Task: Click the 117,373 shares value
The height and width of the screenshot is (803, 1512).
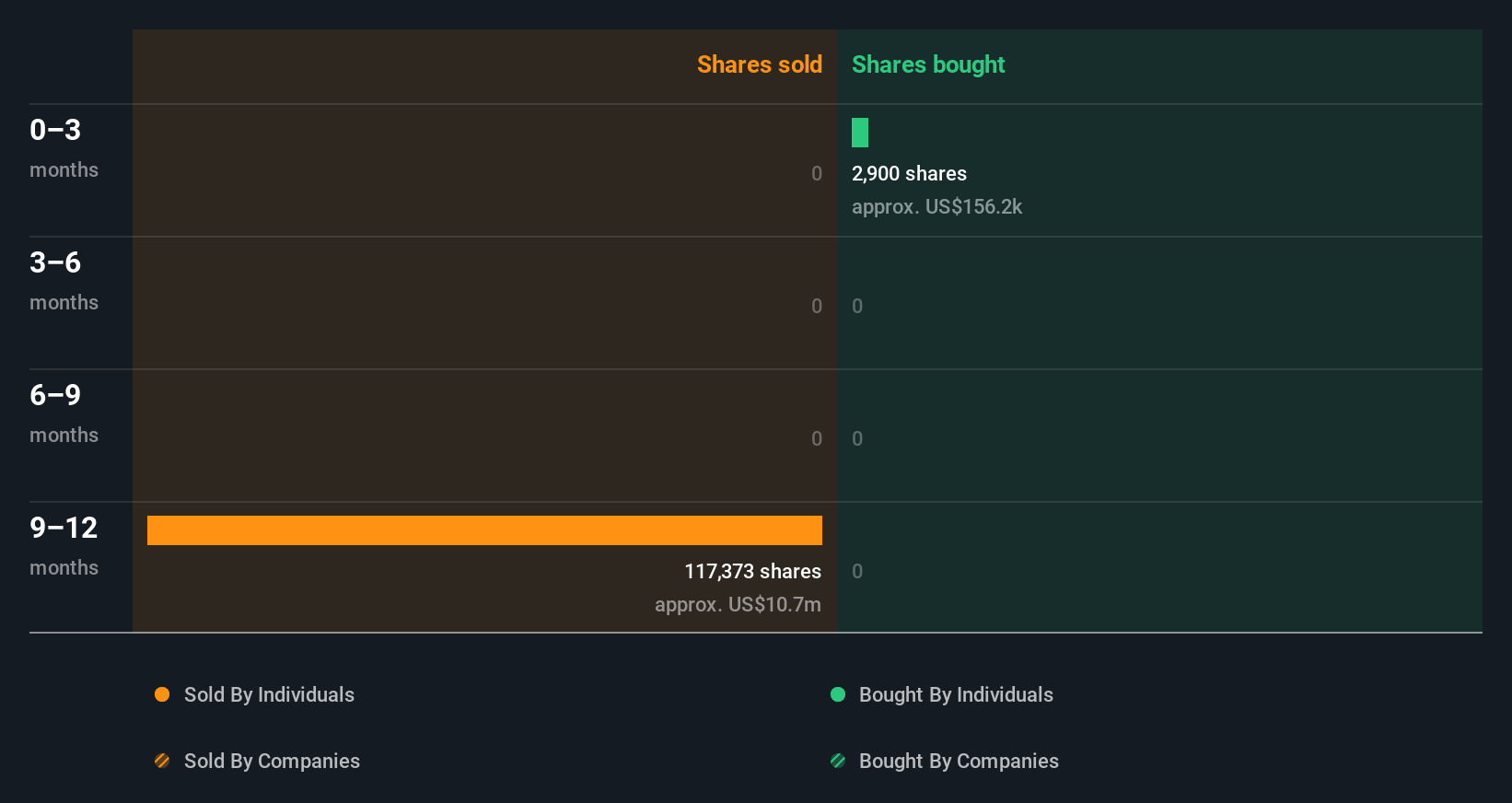Action: [x=752, y=571]
